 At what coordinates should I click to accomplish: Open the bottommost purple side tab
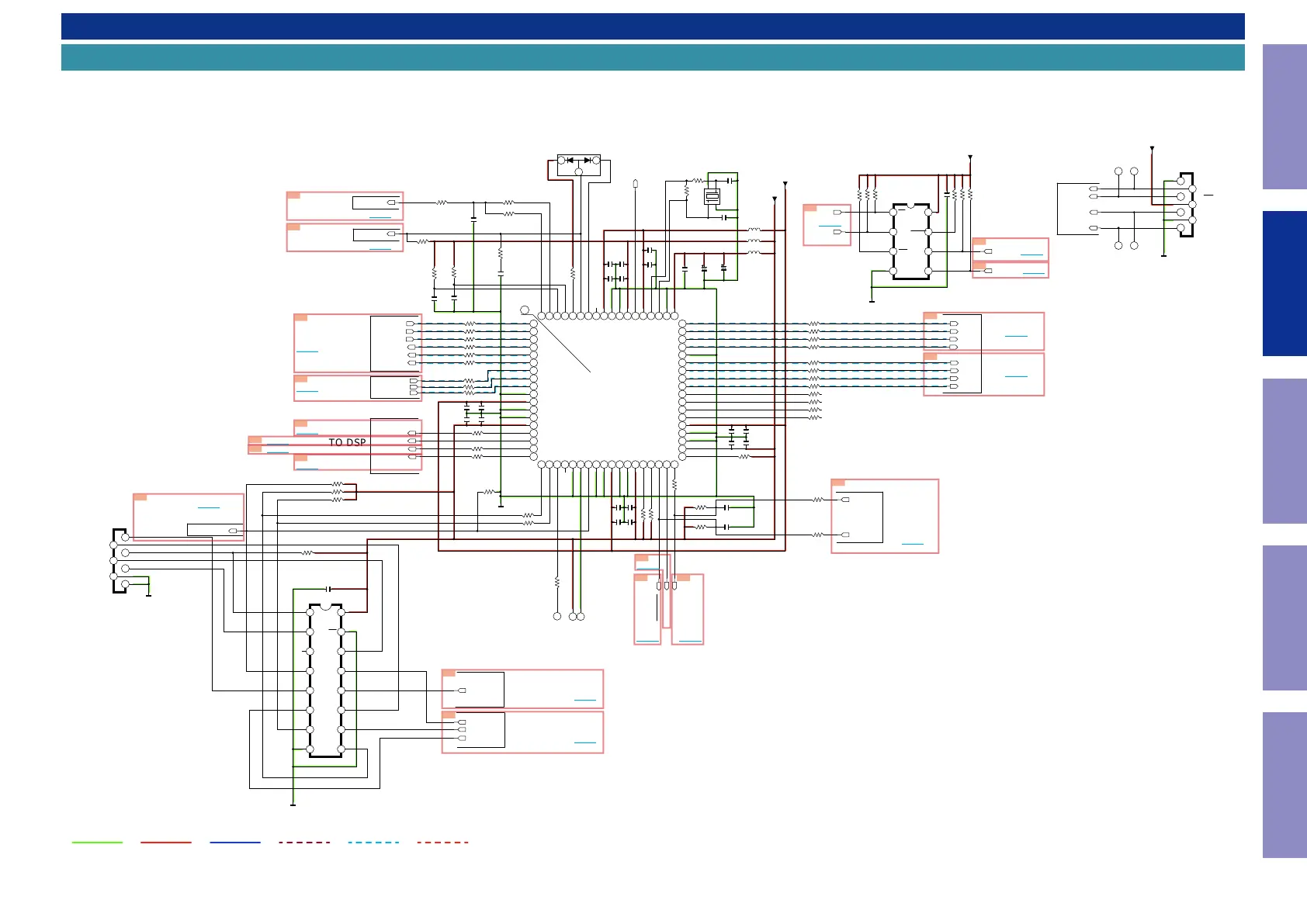(x=1284, y=785)
